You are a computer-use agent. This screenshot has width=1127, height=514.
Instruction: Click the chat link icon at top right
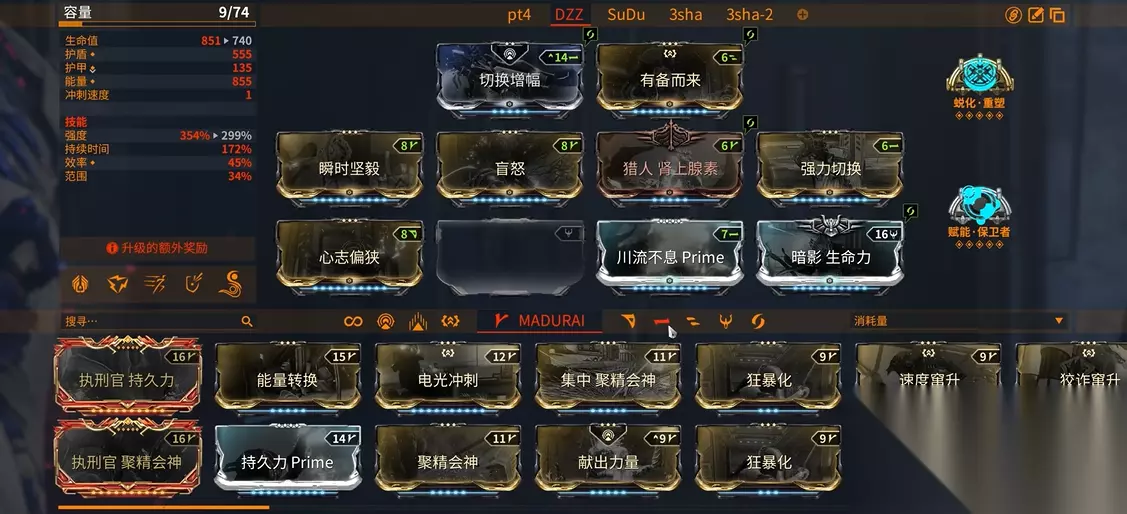[x=1013, y=15]
